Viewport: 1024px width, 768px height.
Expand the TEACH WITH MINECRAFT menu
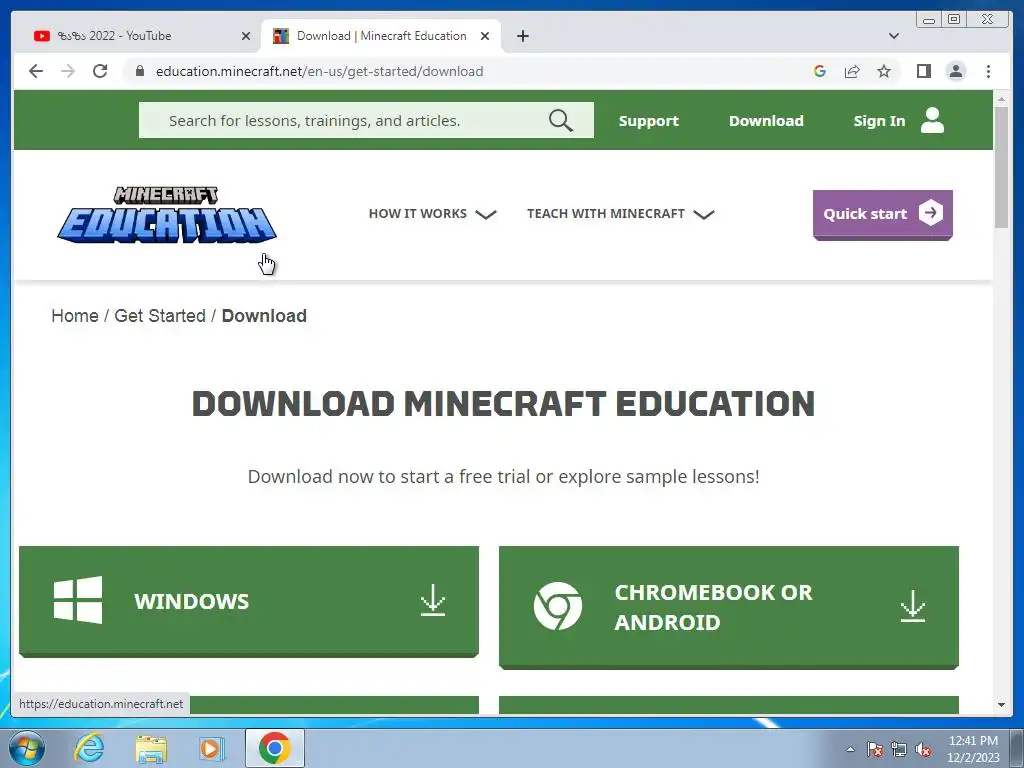(620, 214)
